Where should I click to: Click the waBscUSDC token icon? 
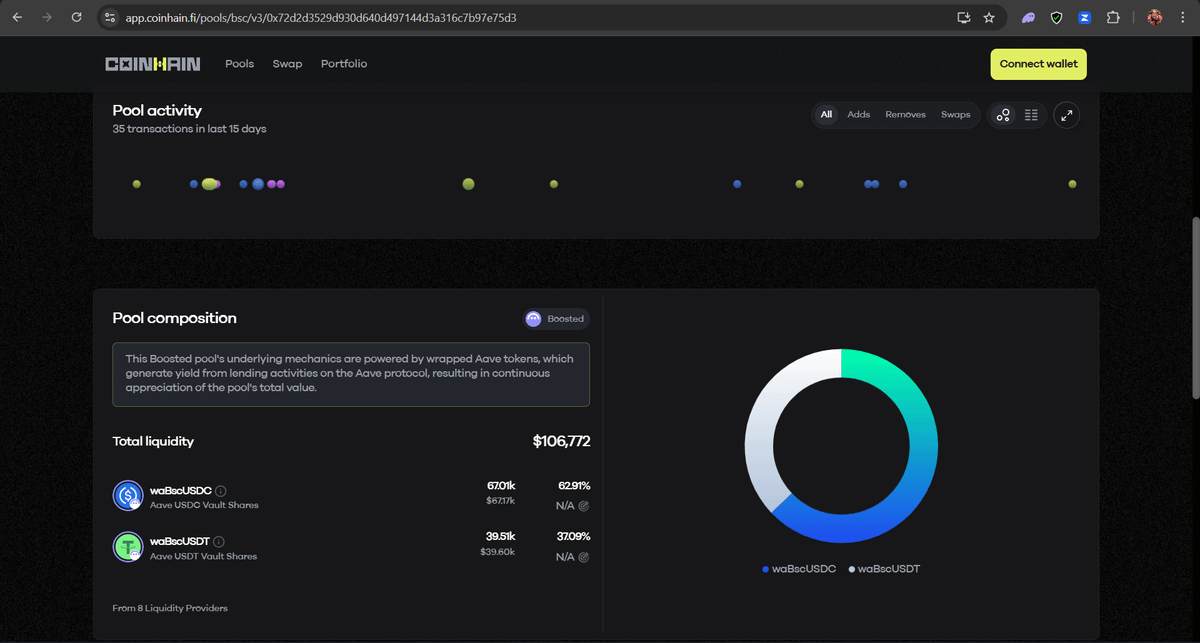[x=128, y=495]
